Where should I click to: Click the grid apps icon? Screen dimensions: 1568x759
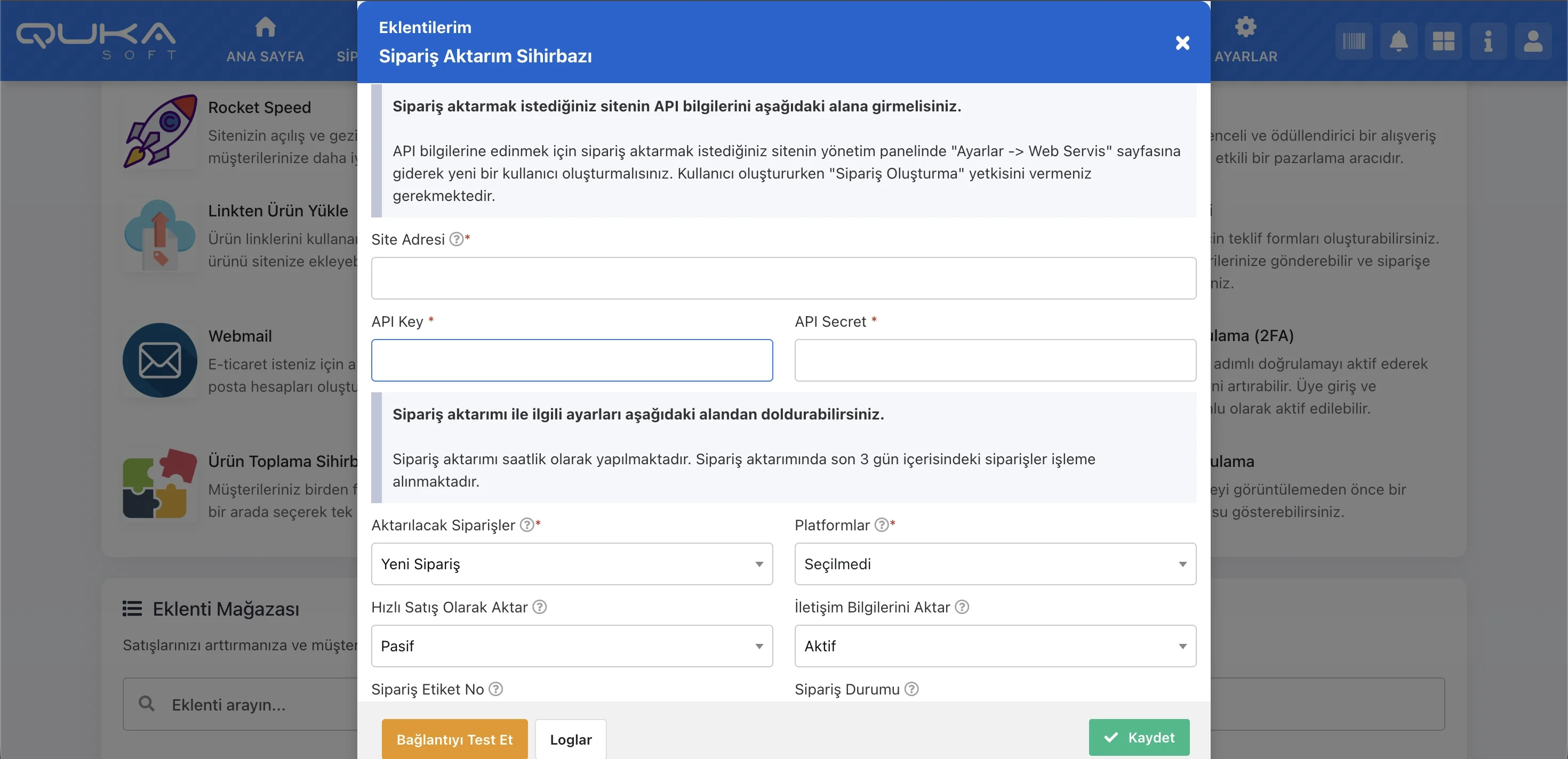pyautogui.click(x=1443, y=42)
